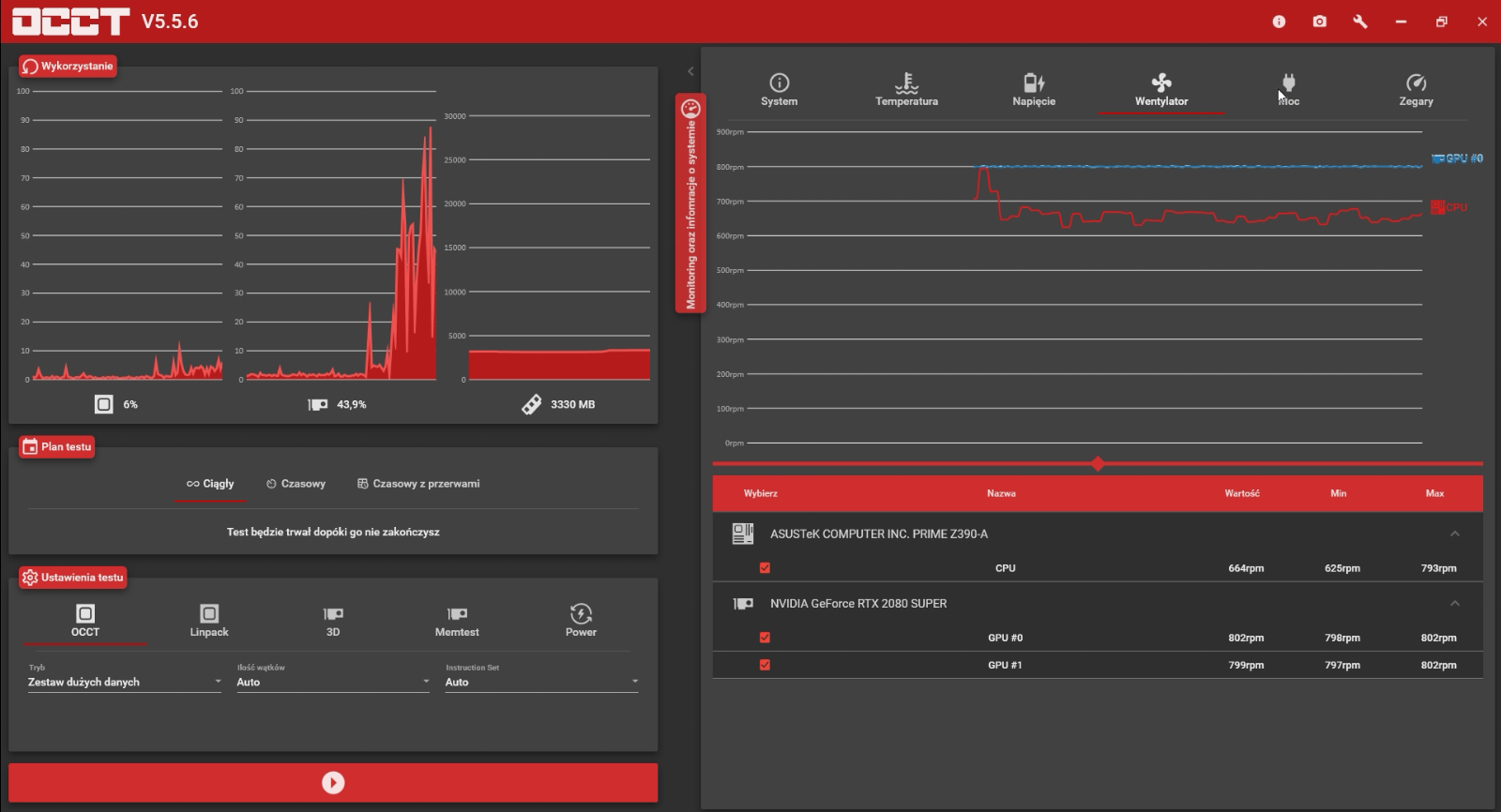Screen dimensions: 1501x812
Task: Click the memory usage RAM icon
Action: 531,404
